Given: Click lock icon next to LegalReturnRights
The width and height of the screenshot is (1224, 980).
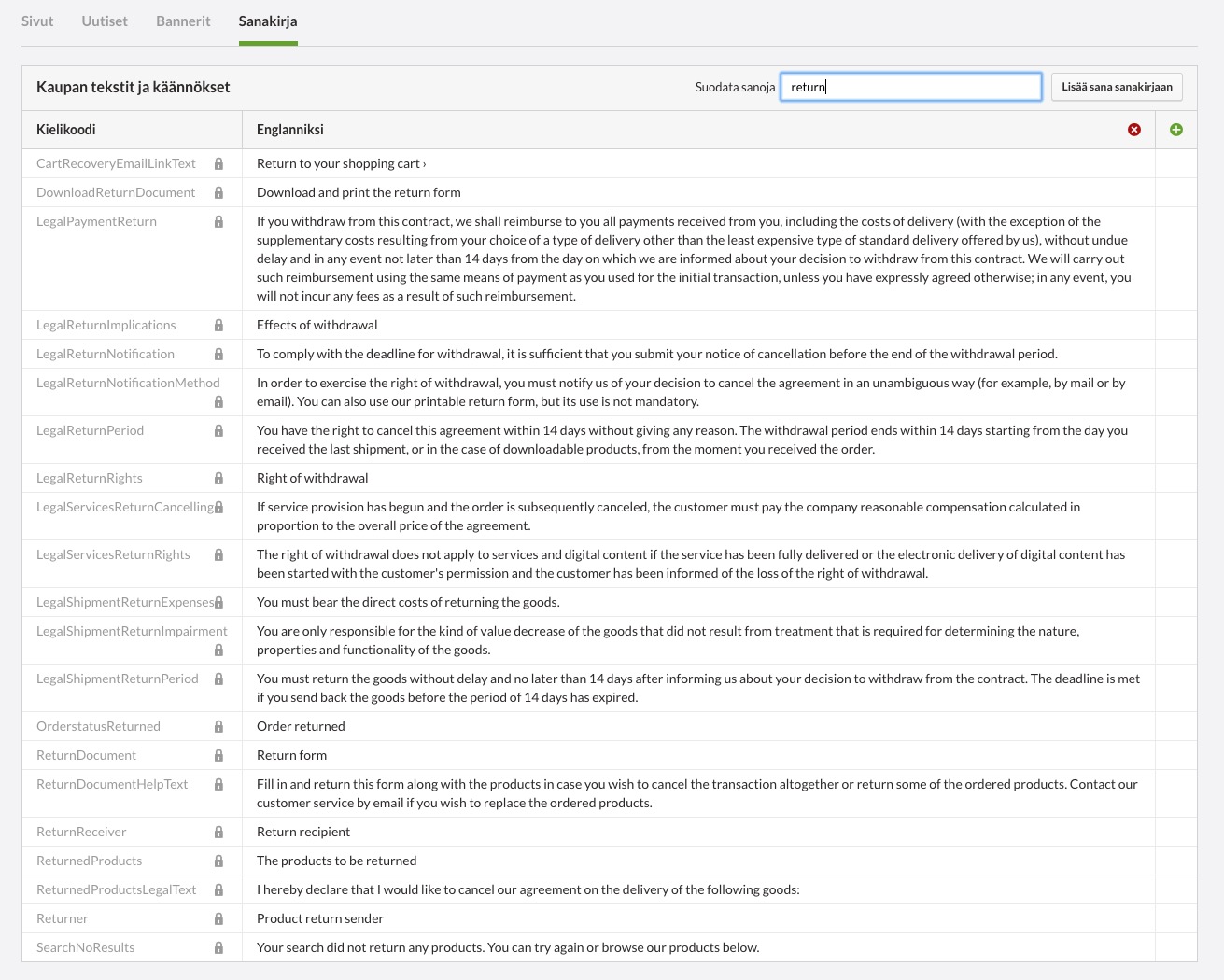Looking at the screenshot, I should click(x=218, y=478).
